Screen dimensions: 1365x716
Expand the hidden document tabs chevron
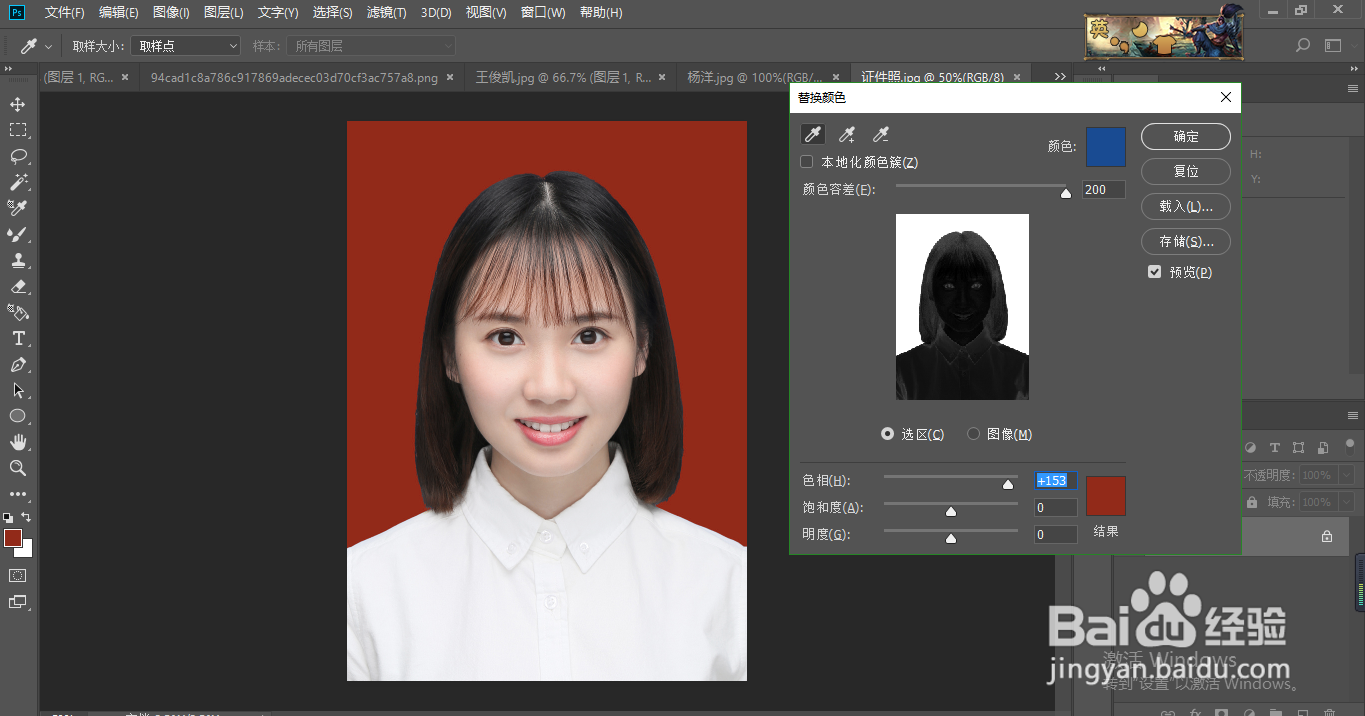(x=1057, y=75)
